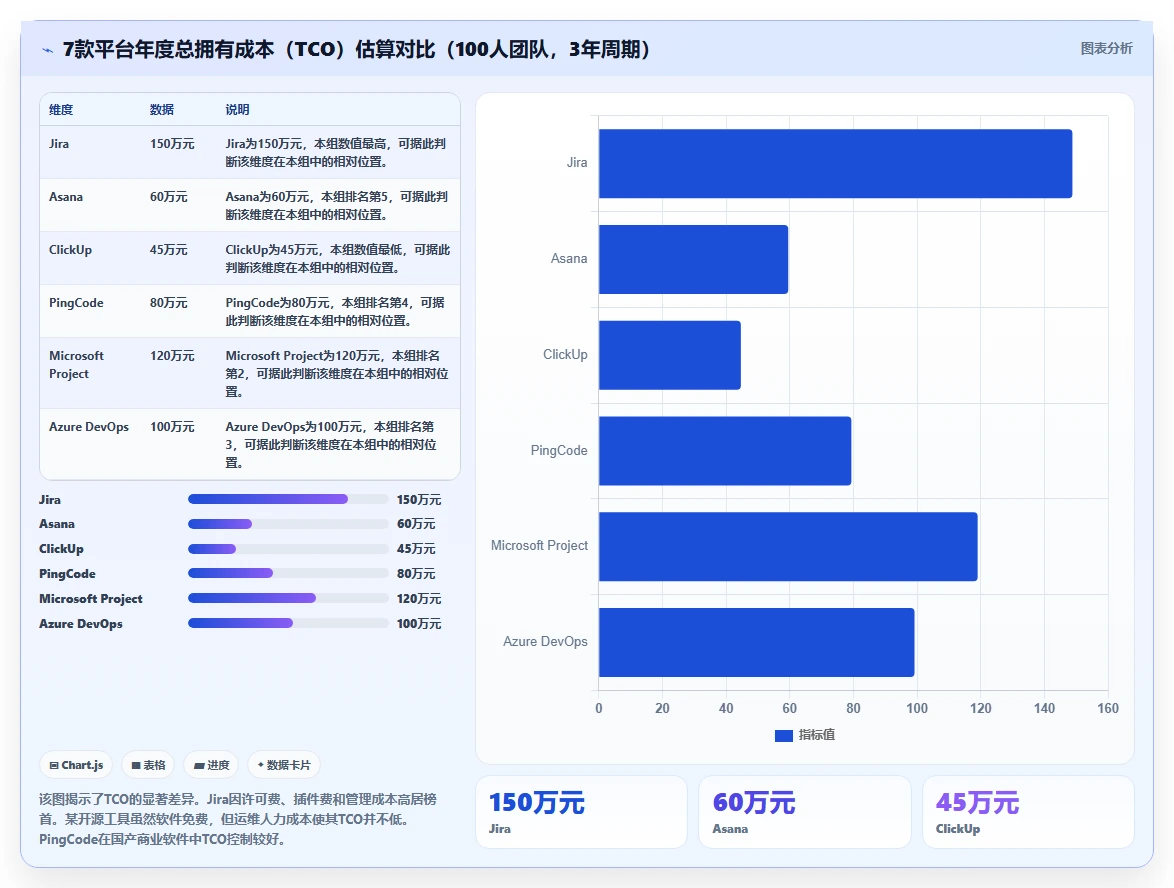Click the ClickUp progress bar showing 45万元
Screen dimensions: 1174x888
[x=288, y=549]
